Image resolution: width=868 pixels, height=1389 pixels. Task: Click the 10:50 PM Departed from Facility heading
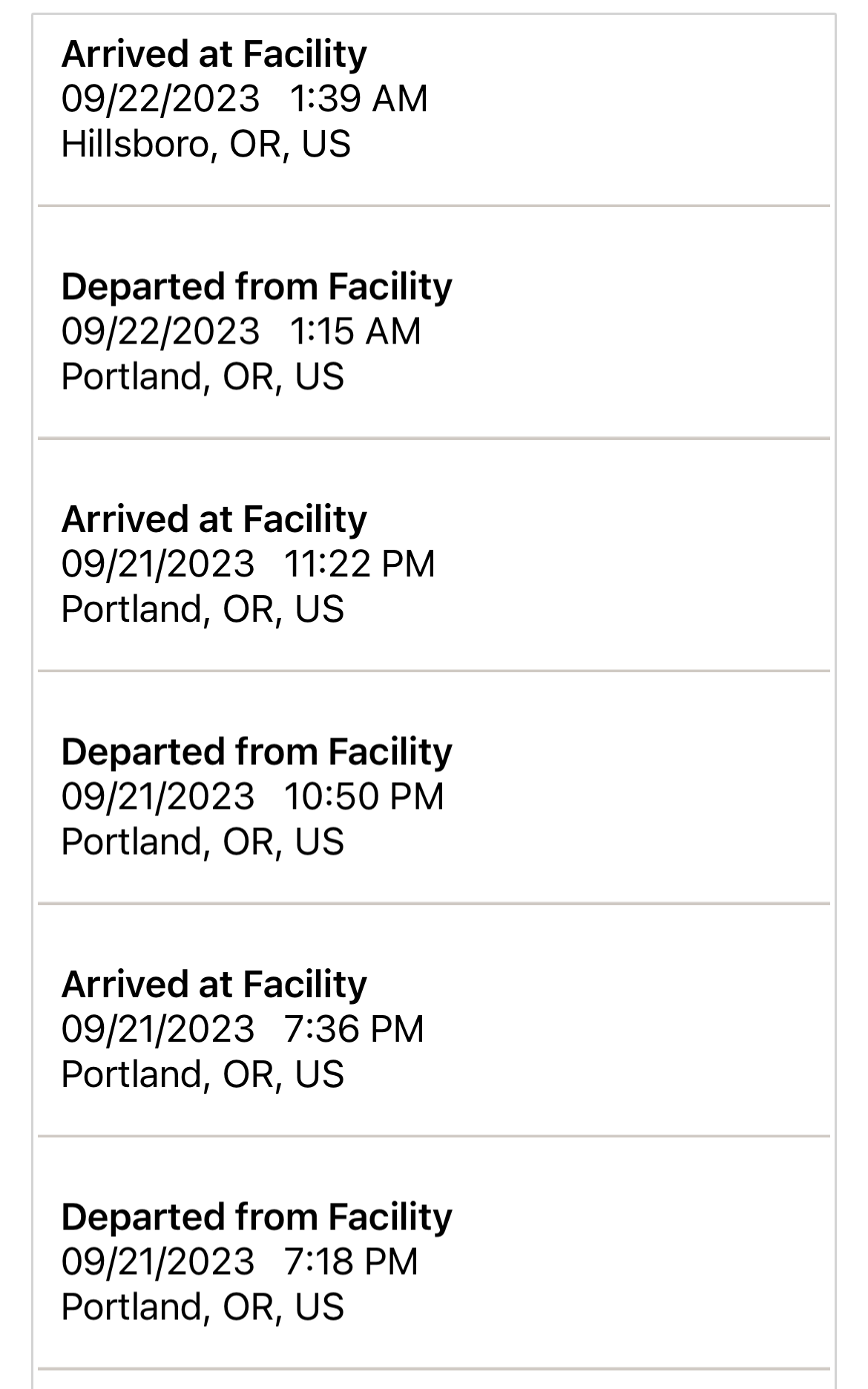click(257, 752)
